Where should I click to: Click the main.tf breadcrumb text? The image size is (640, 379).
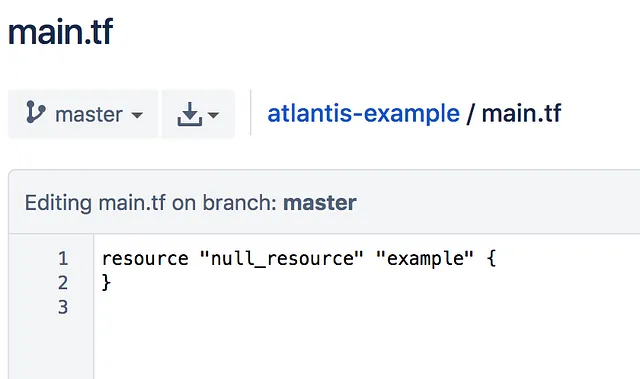(521, 113)
